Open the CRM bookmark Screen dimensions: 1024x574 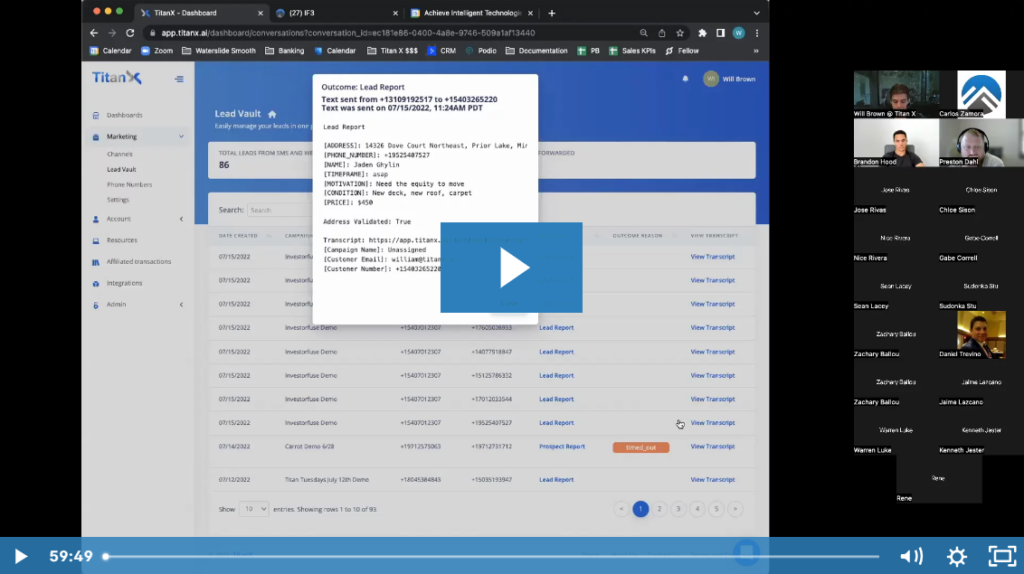(441, 51)
